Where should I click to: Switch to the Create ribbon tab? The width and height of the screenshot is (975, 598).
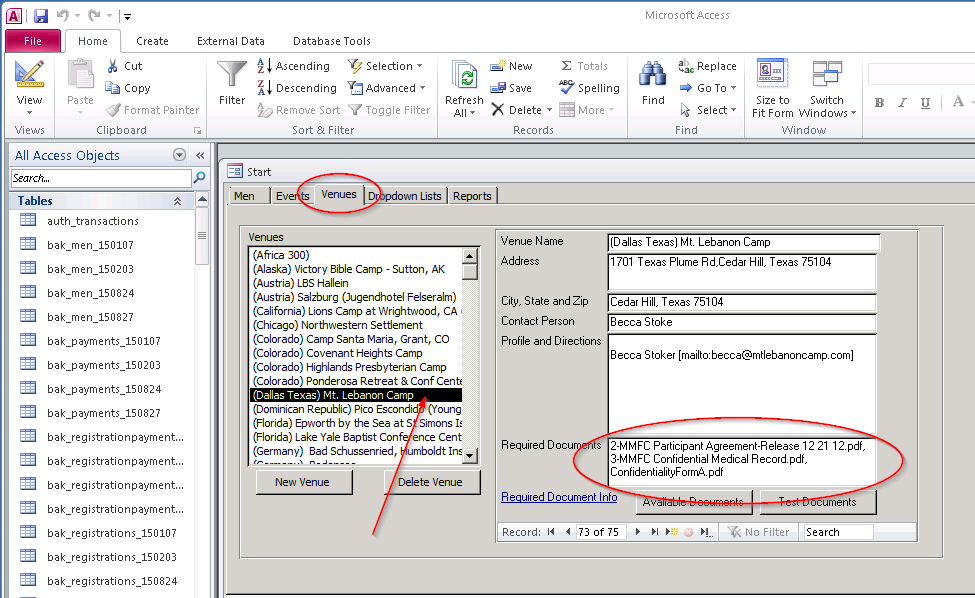coord(152,41)
